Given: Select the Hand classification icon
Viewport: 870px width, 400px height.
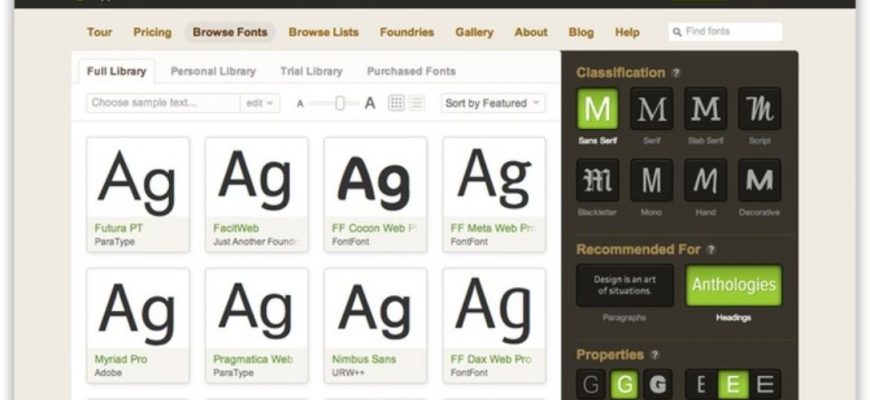Looking at the screenshot, I should 705,180.
